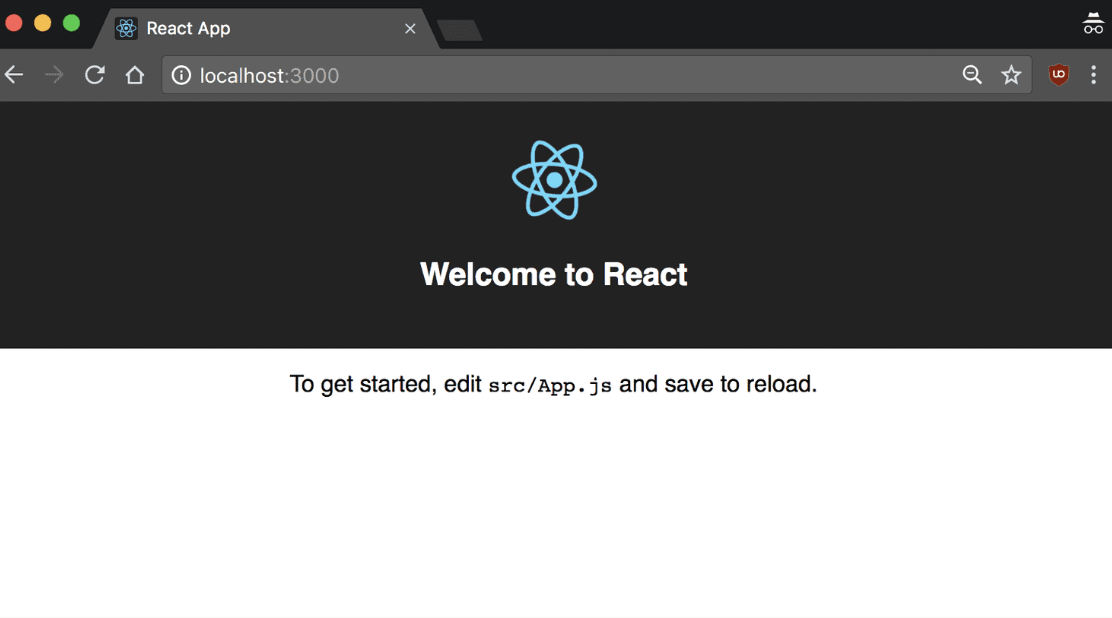Click the "To get started, edit" text

386,384
